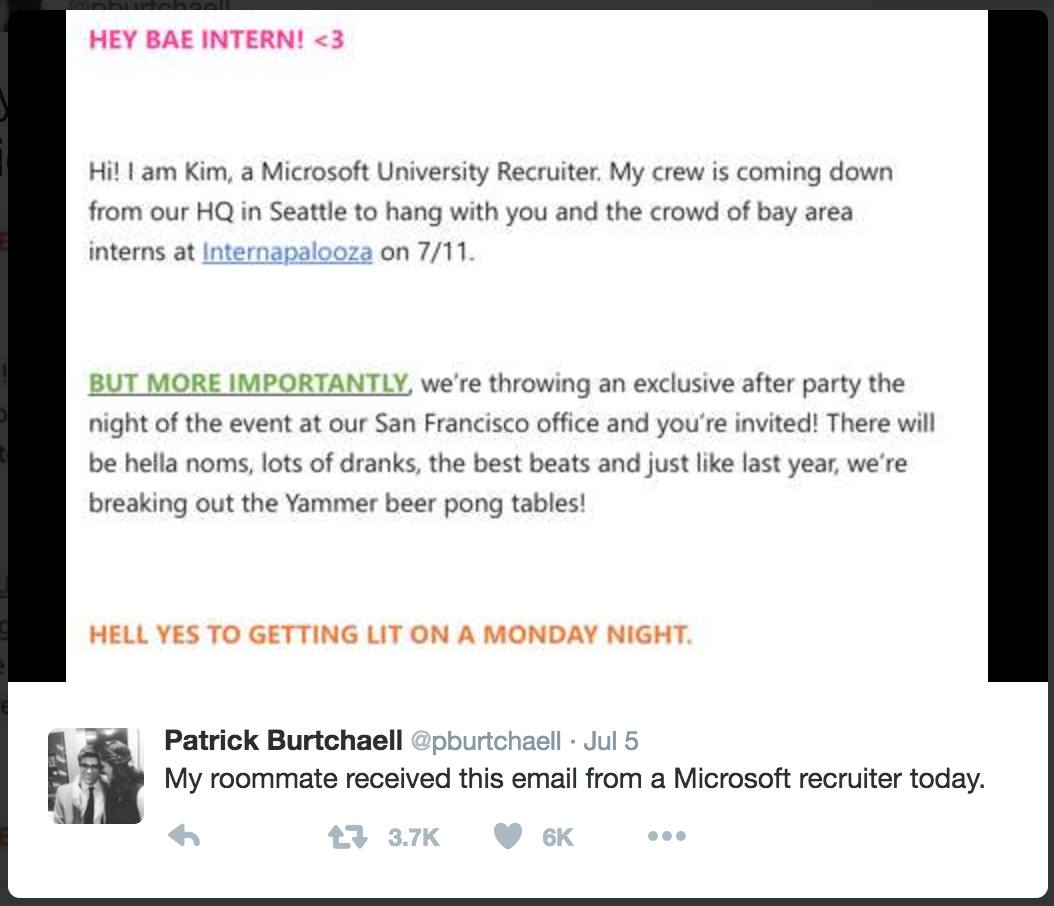Click the HEY BAE INTERN heading

coord(218,41)
